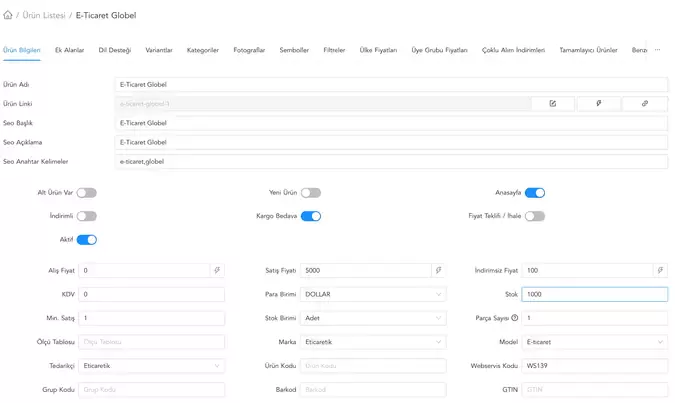The width and height of the screenshot is (675, 403).
Task: Click the help icon next to Parça Sayısı
Action: pos(514,318)
